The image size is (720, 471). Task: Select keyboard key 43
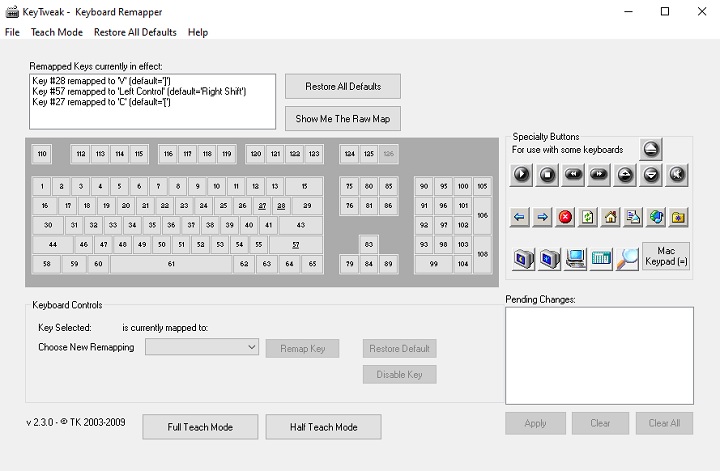pyautogui.click(x=301, y=225)
